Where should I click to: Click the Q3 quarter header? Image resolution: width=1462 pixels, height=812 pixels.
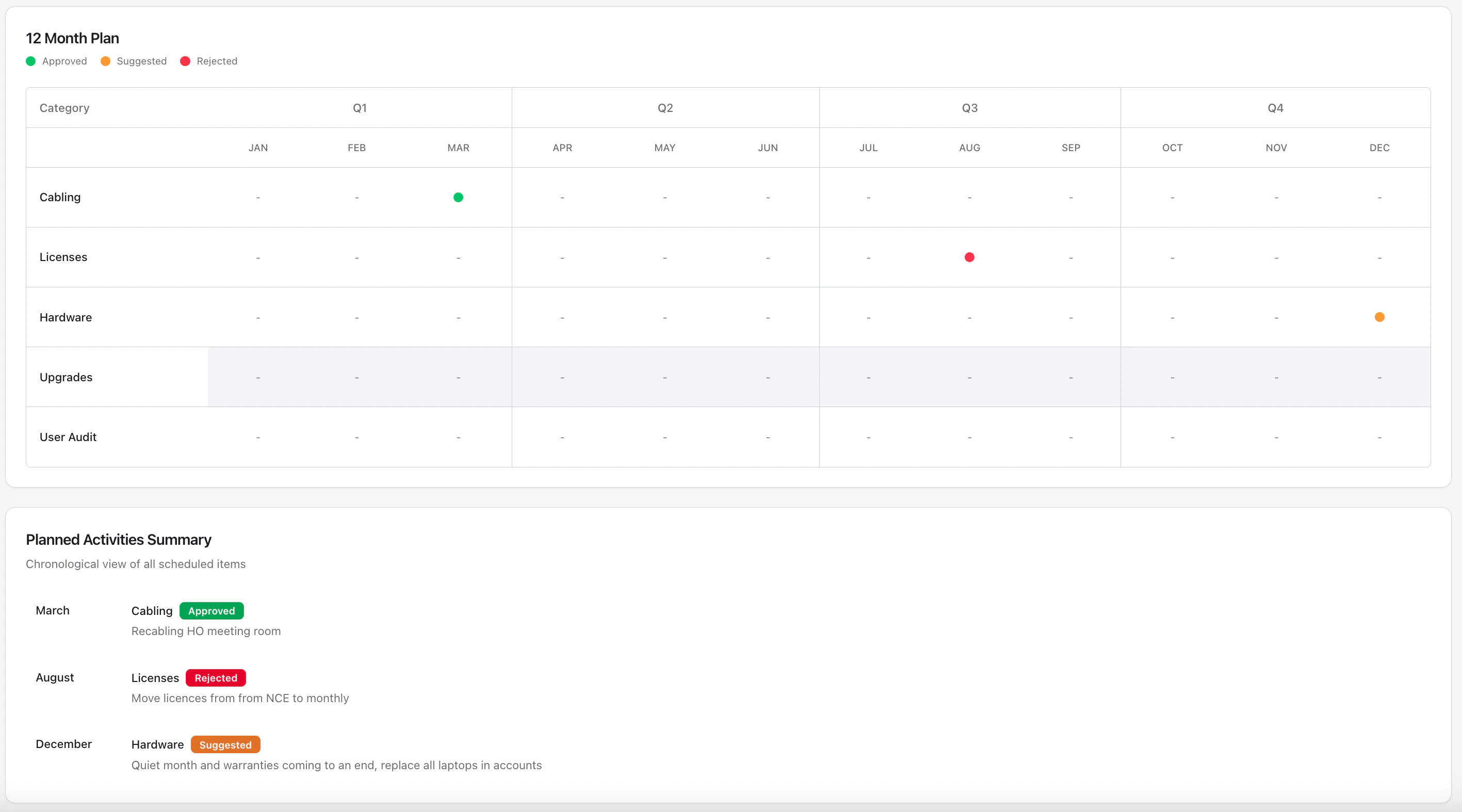coord(969,108)
